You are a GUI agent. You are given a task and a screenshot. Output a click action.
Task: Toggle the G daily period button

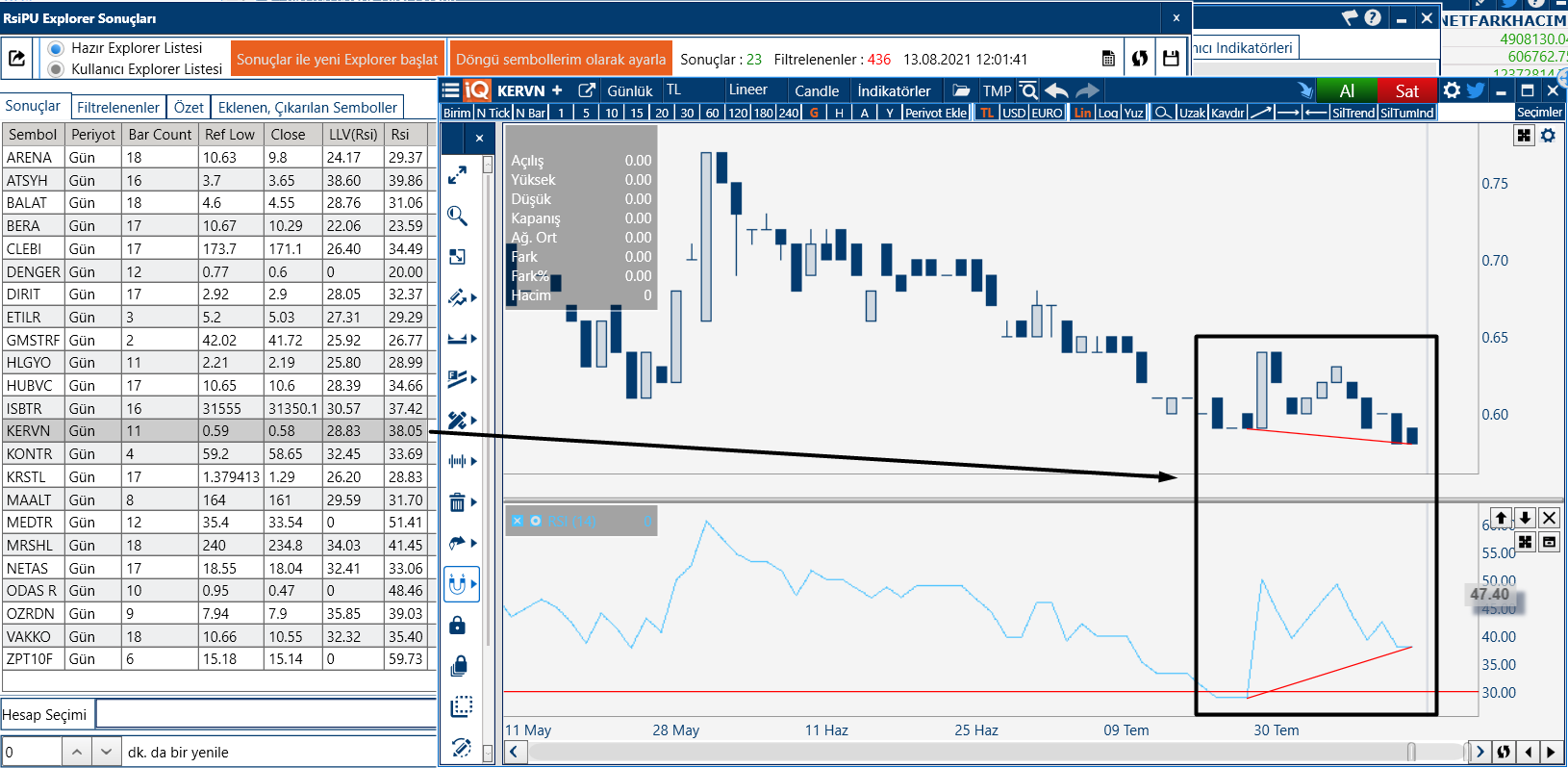814,113
